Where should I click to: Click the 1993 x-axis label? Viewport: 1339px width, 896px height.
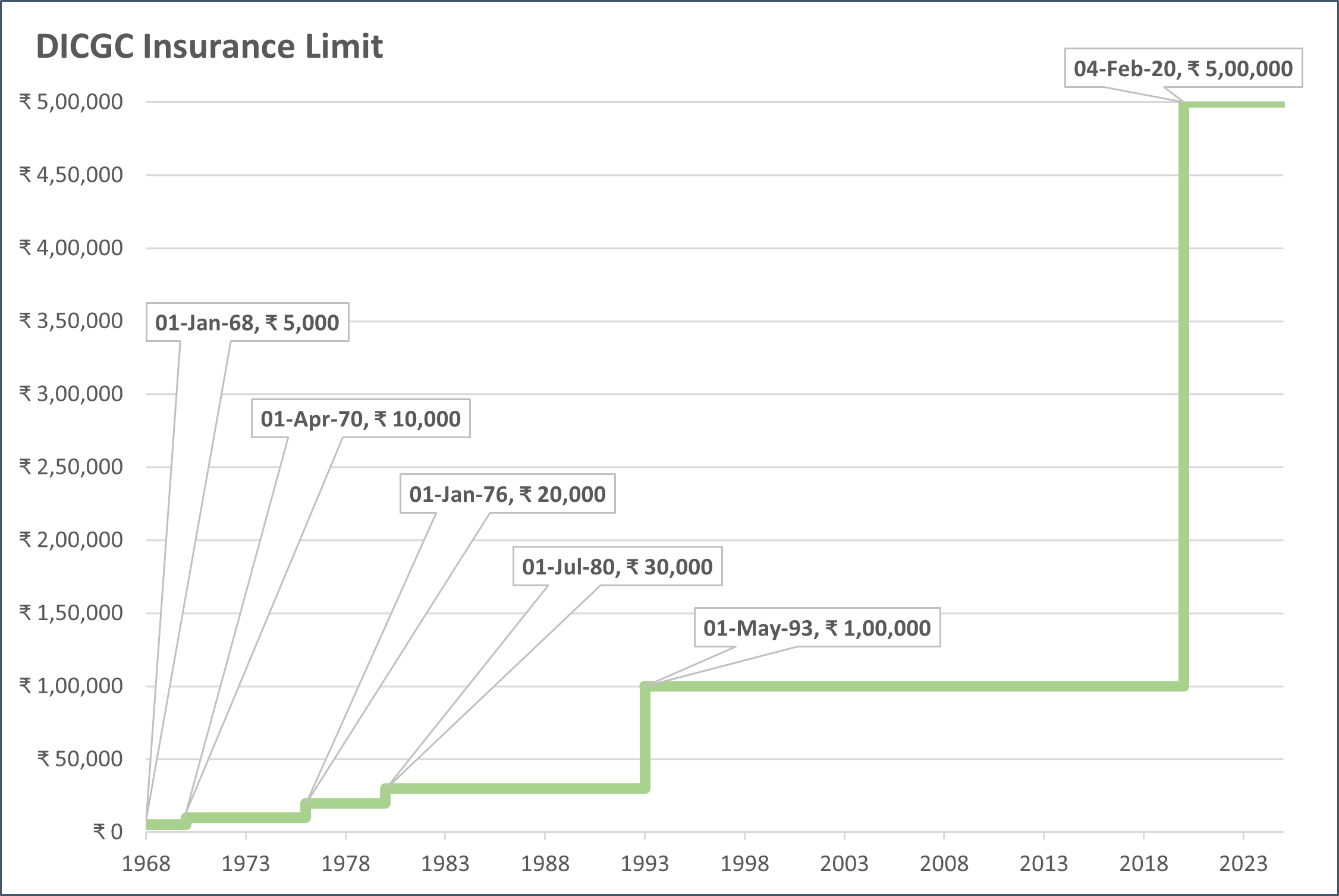click(645, 863)
